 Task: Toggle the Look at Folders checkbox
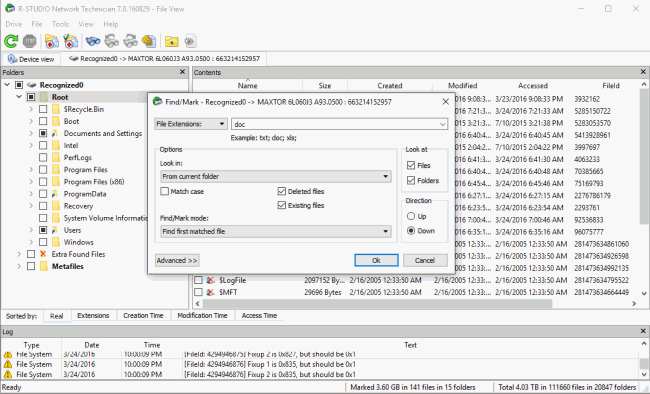[411, 180]
